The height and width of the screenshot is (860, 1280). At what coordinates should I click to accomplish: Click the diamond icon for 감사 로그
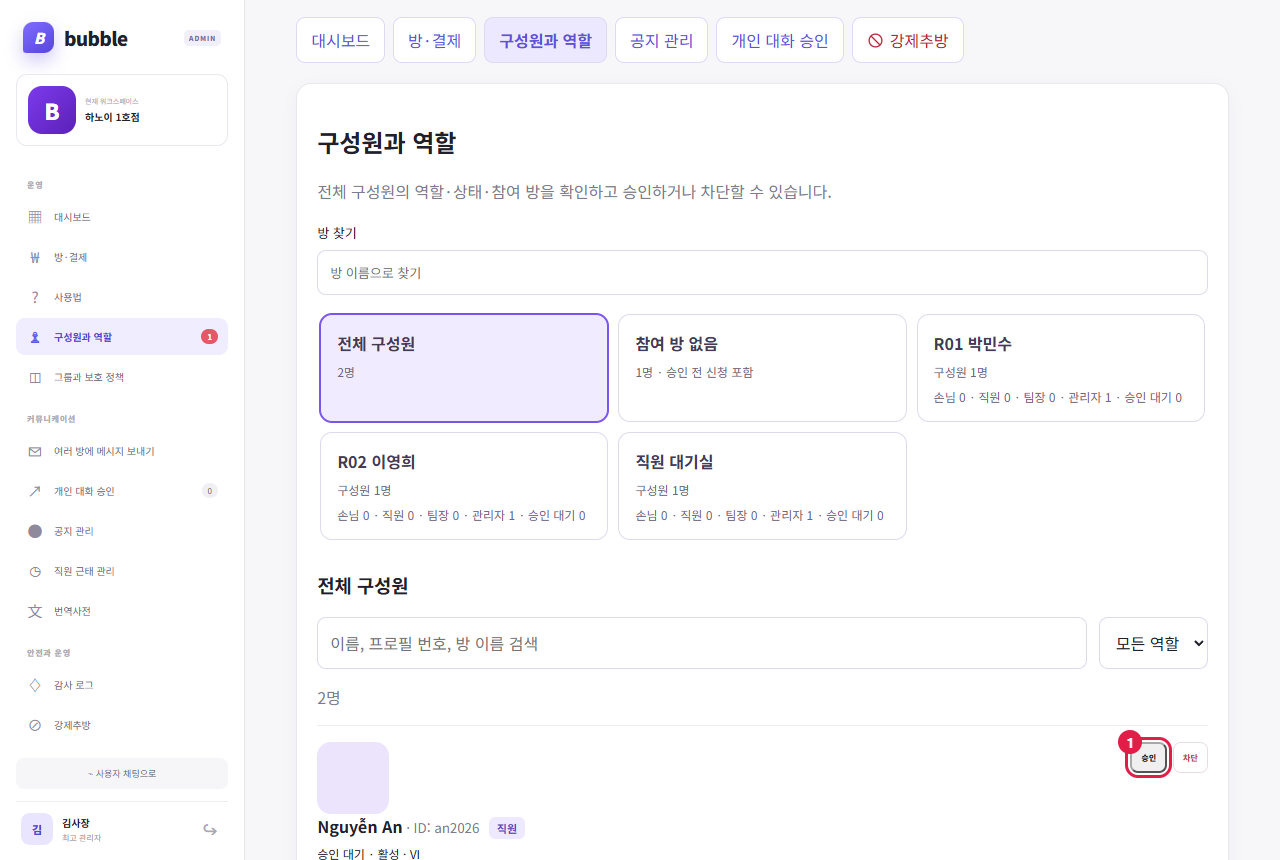35,685
